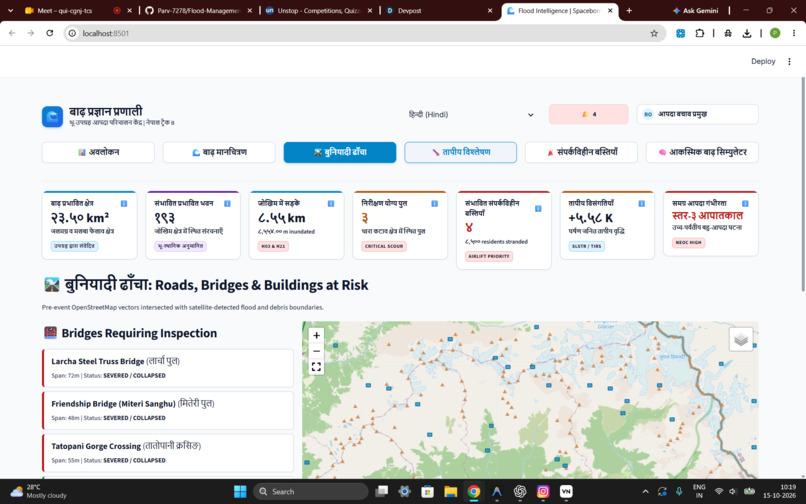Click Ask Gemini button

[695, 10]
